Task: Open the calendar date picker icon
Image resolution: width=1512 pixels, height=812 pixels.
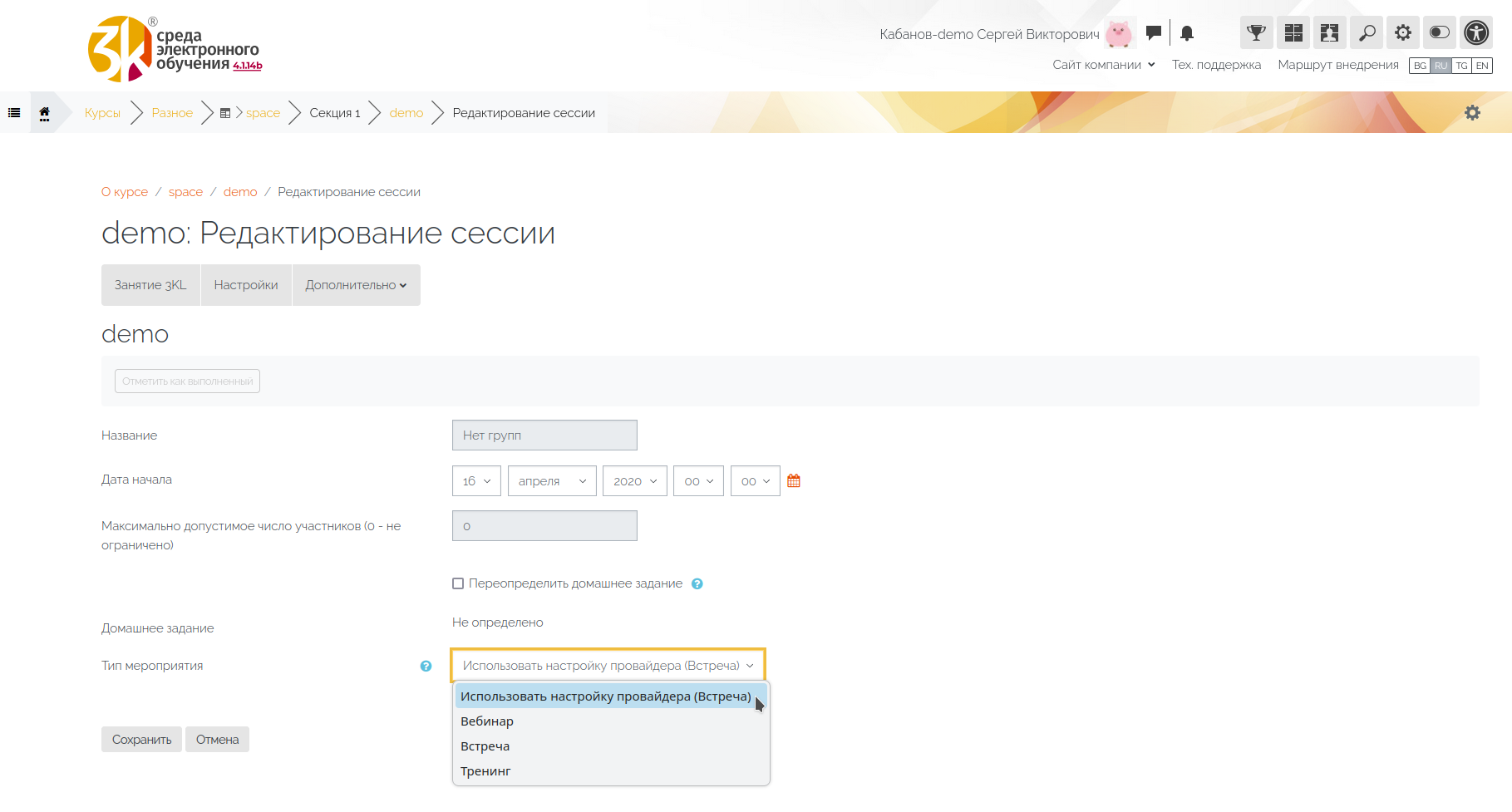Action: (x=794, y=481)
